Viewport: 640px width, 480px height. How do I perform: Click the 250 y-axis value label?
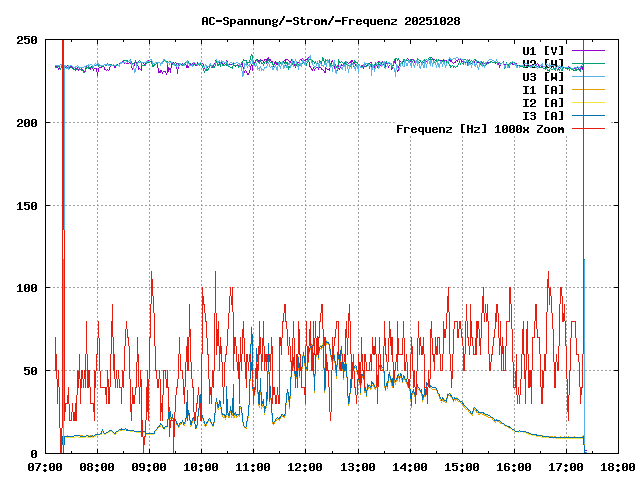28,40
